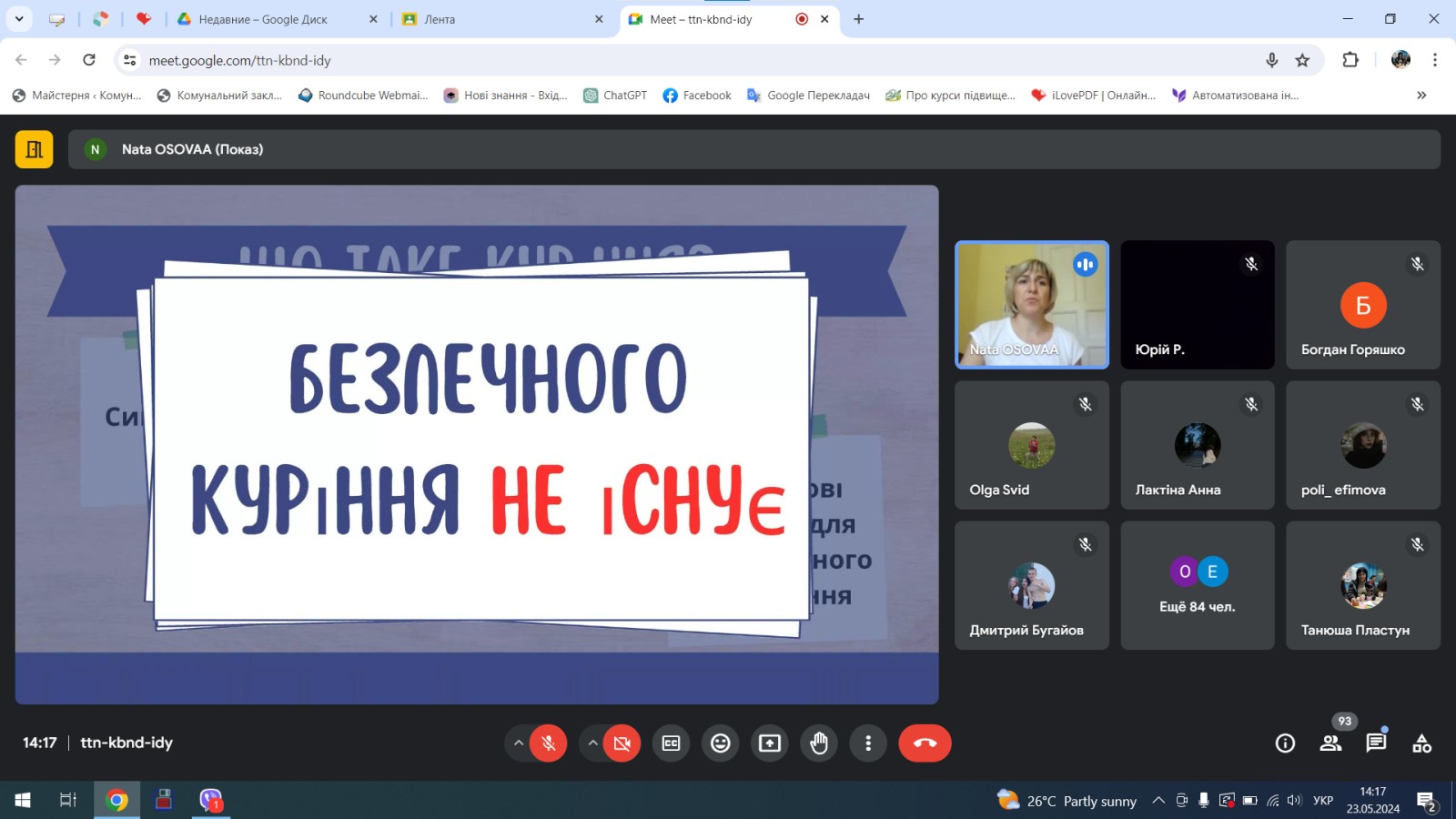Toggle closed captions on
1456x819 pixels.
pyautogui.click(x=671, y=743)
